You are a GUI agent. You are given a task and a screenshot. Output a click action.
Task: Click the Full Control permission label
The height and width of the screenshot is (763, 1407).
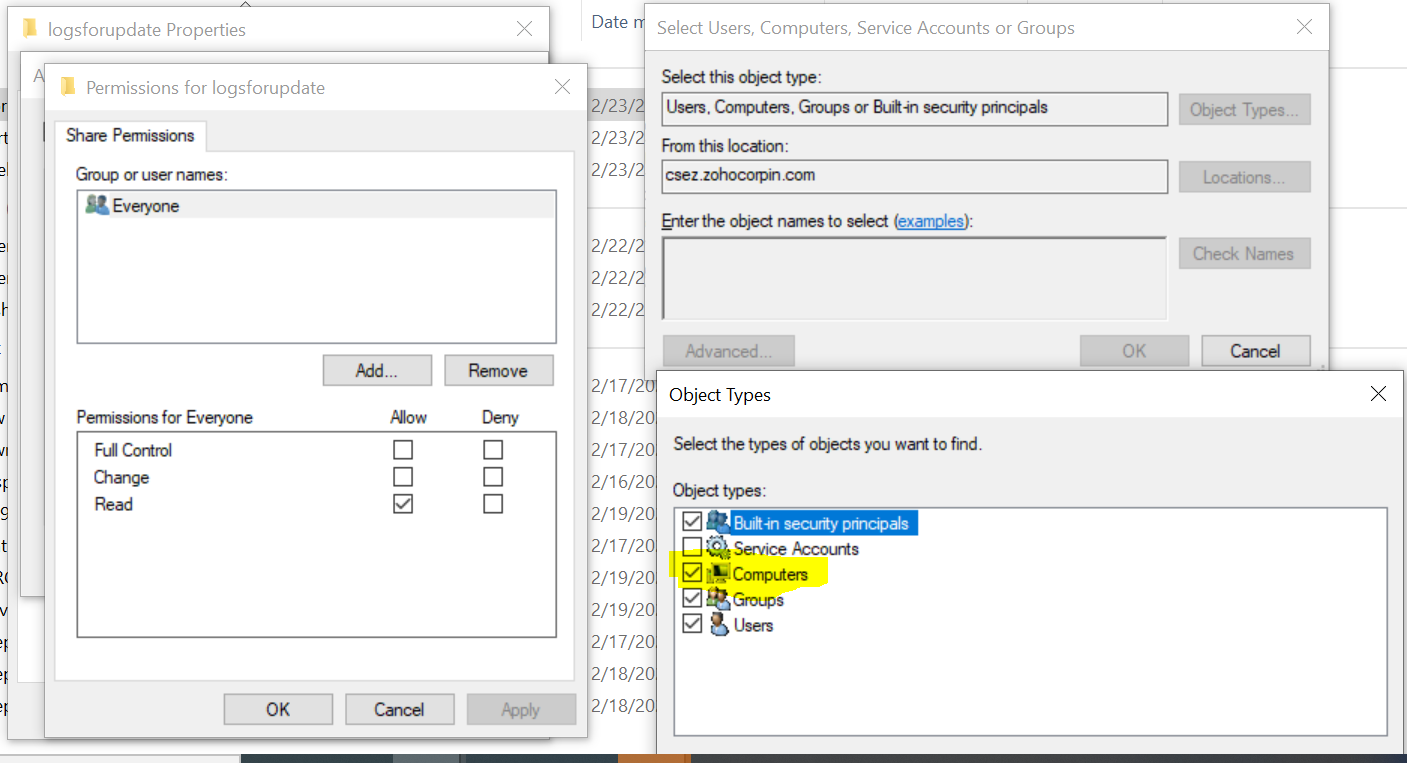pyautogui.click(x=133, y=450)
